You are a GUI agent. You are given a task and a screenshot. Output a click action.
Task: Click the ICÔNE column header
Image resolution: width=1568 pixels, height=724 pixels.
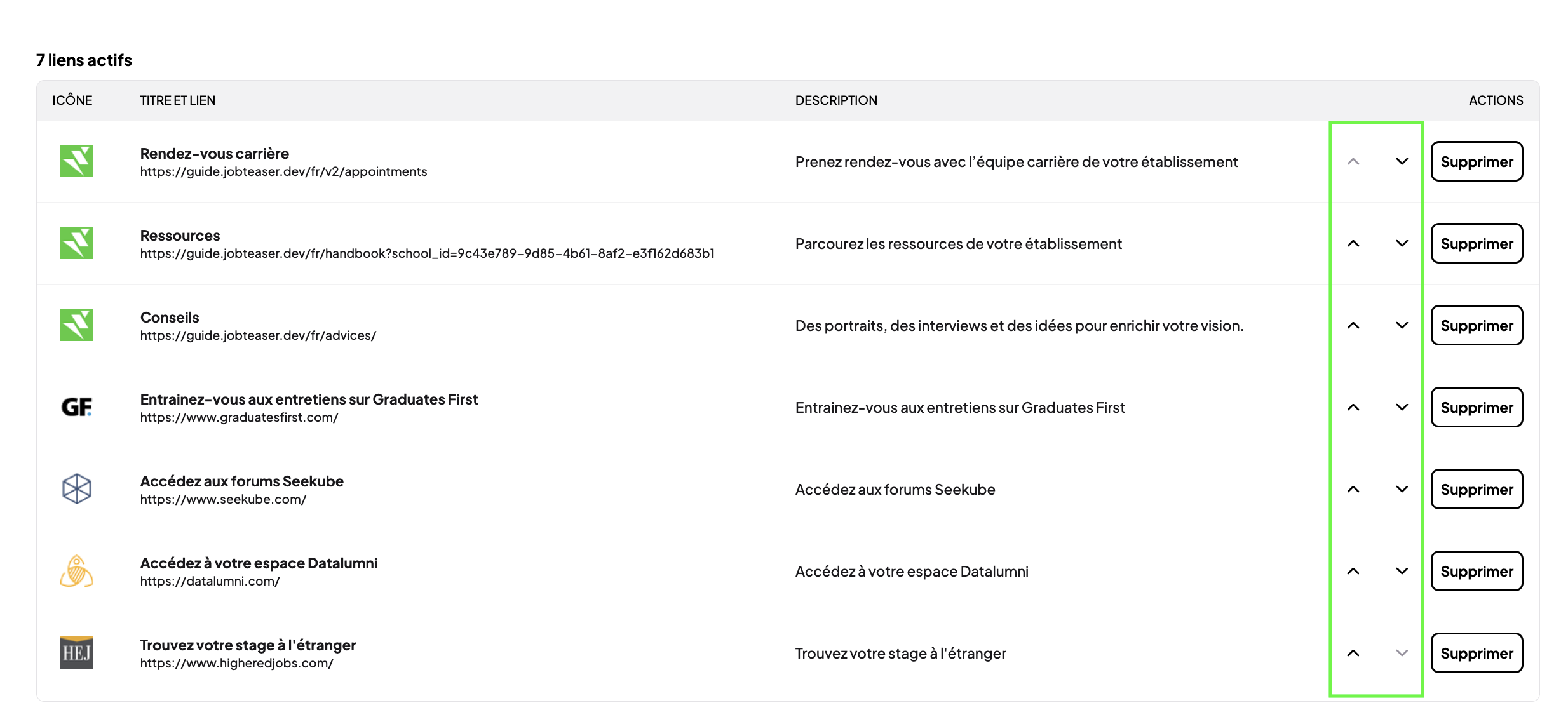tap(72, 100)
